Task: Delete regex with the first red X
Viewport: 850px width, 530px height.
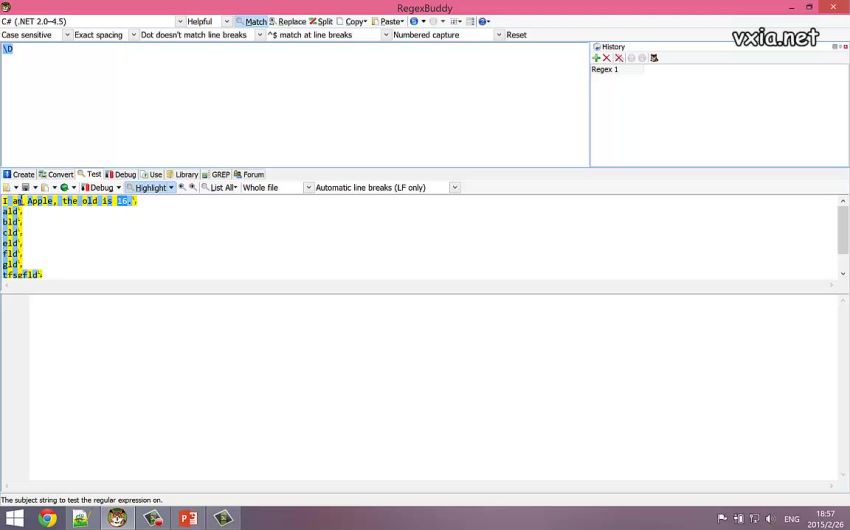Action: click(x=607, y=58)
